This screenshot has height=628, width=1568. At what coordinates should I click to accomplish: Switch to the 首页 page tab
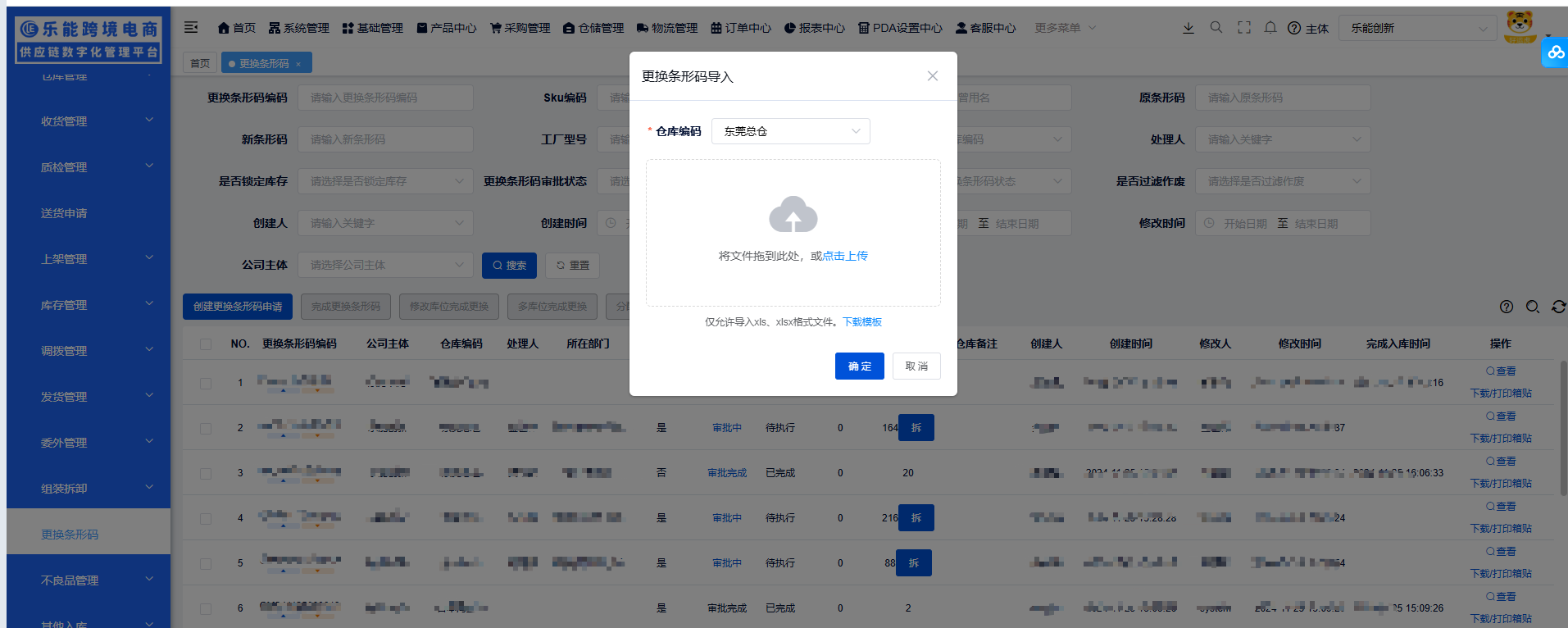click(x=200, y=63)
